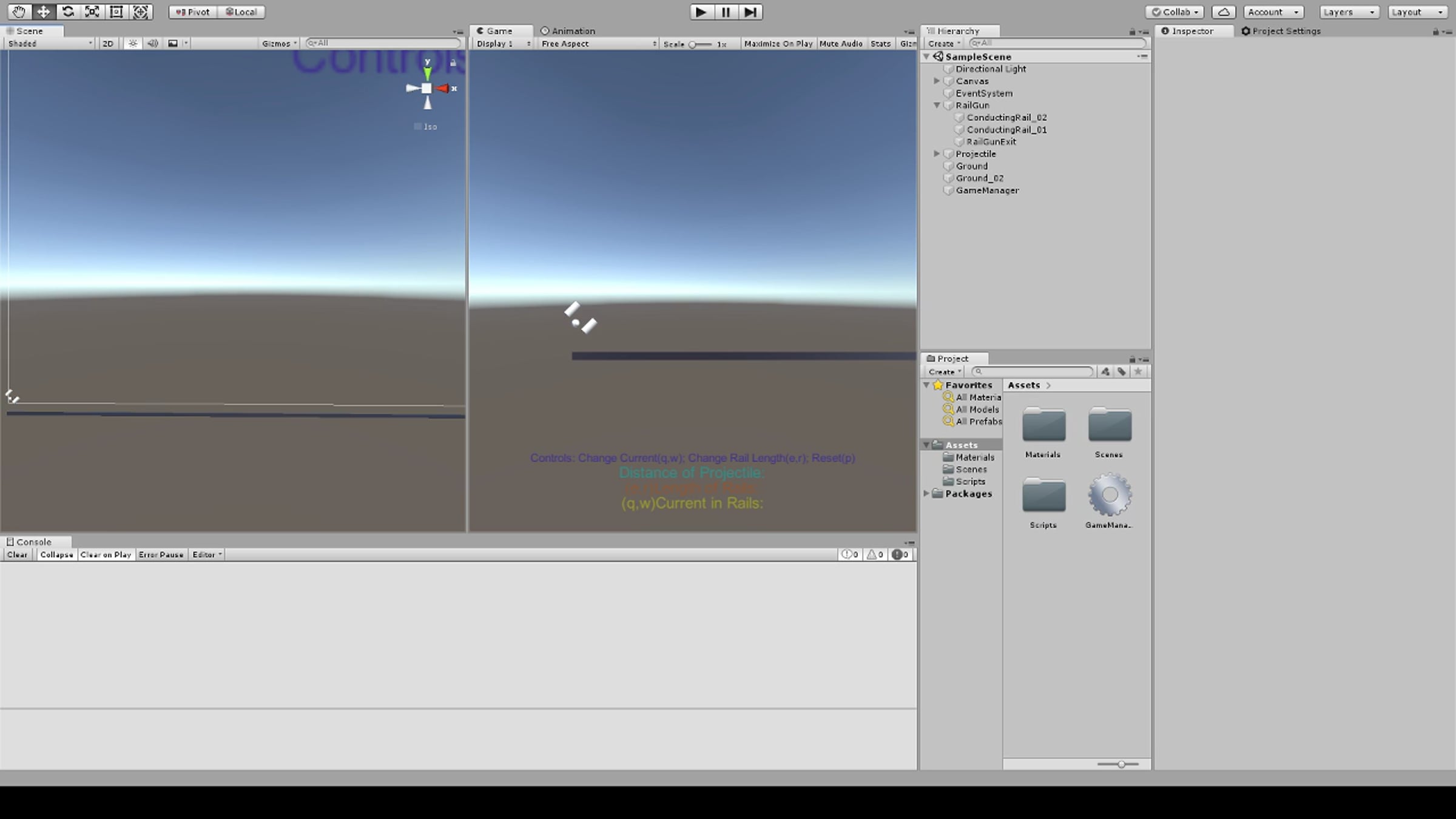Collapse the Favorites section
This screenshot has width=1456, height=819.
[x=926, y=385]
